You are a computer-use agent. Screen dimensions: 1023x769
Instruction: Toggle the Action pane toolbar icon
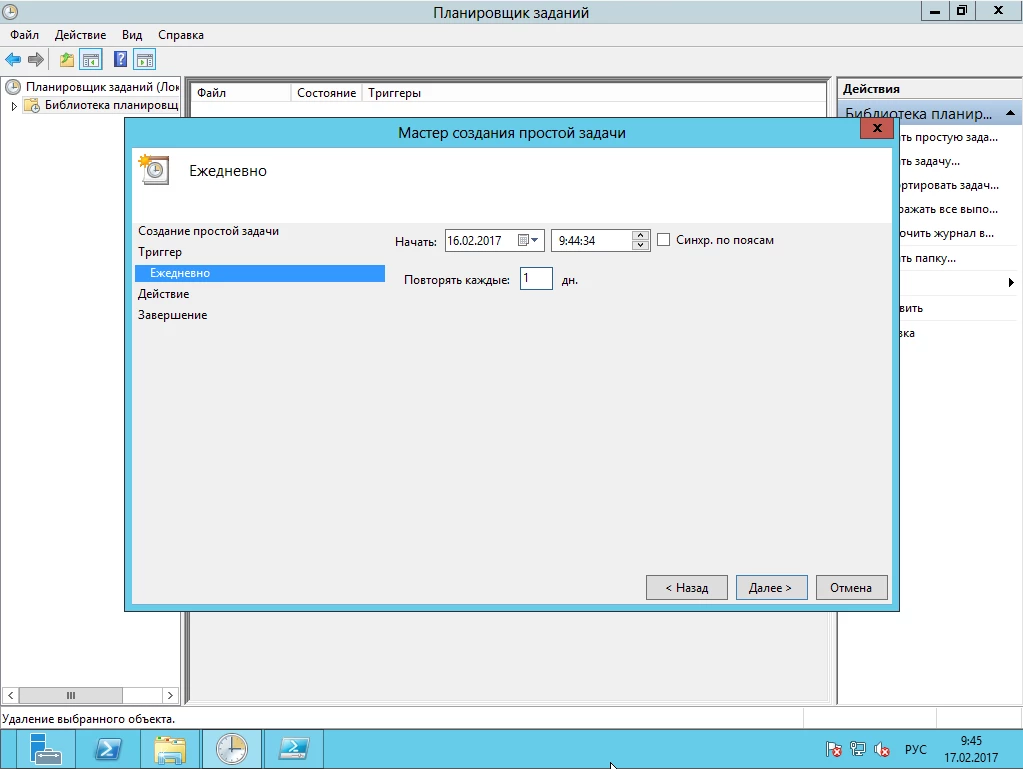click(145, 60)
